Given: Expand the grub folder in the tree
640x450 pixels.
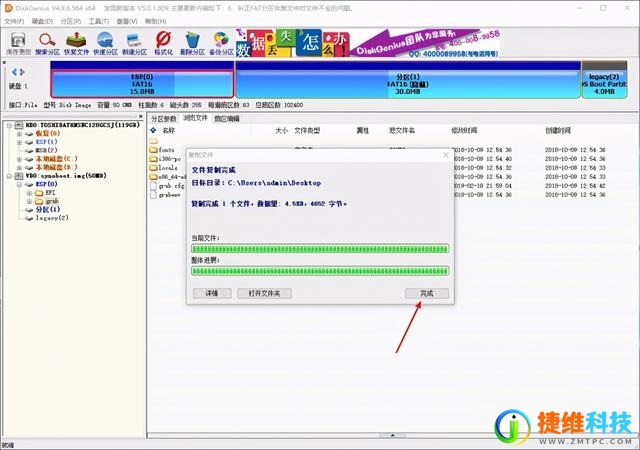Looking at the screenshot, I should (30, 201).
